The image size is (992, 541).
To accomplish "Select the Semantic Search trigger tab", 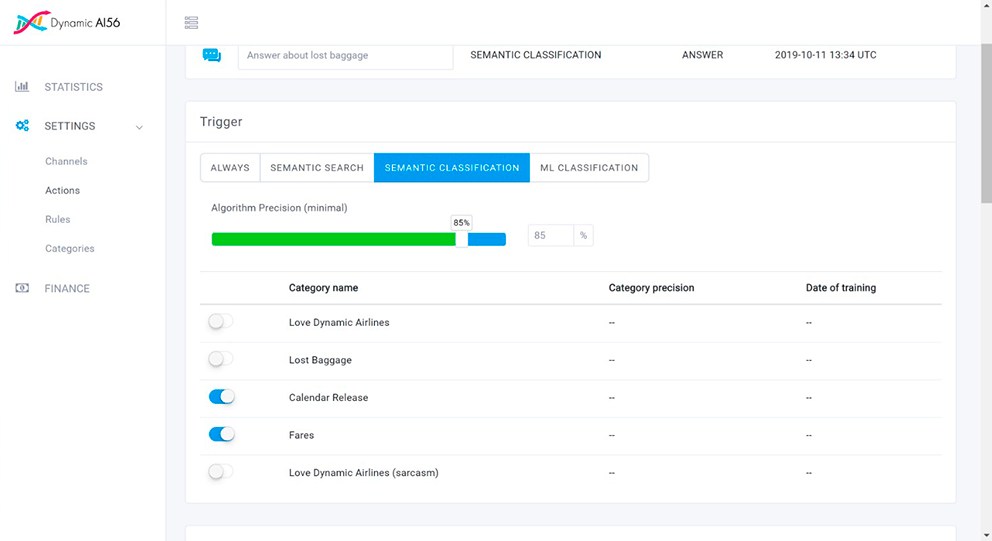I will click(317, 168).
